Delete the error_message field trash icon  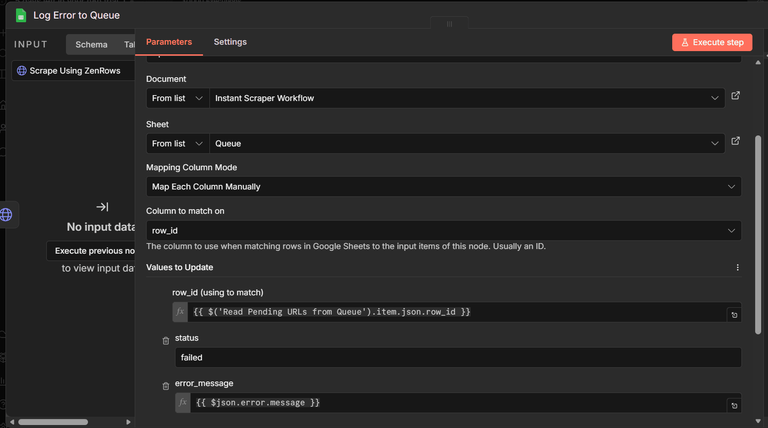tap(166, 386)
